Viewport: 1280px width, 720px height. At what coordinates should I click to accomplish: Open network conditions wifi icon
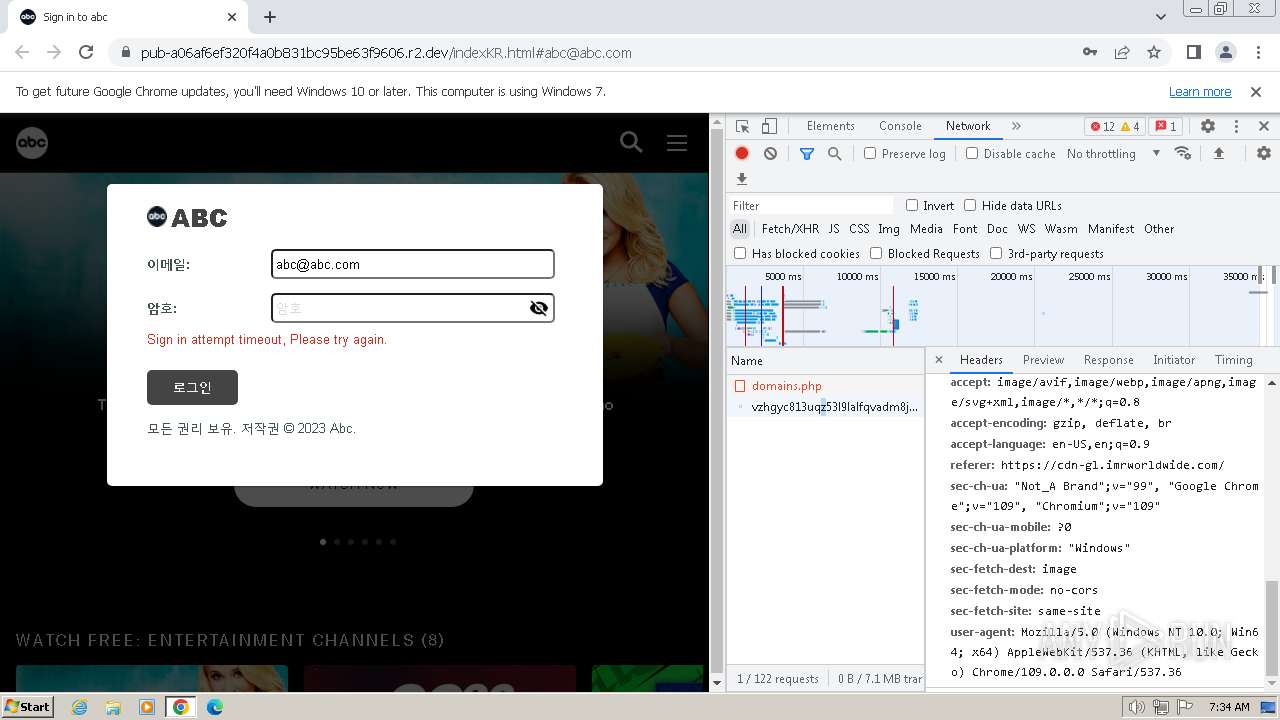coord(1183,153)
